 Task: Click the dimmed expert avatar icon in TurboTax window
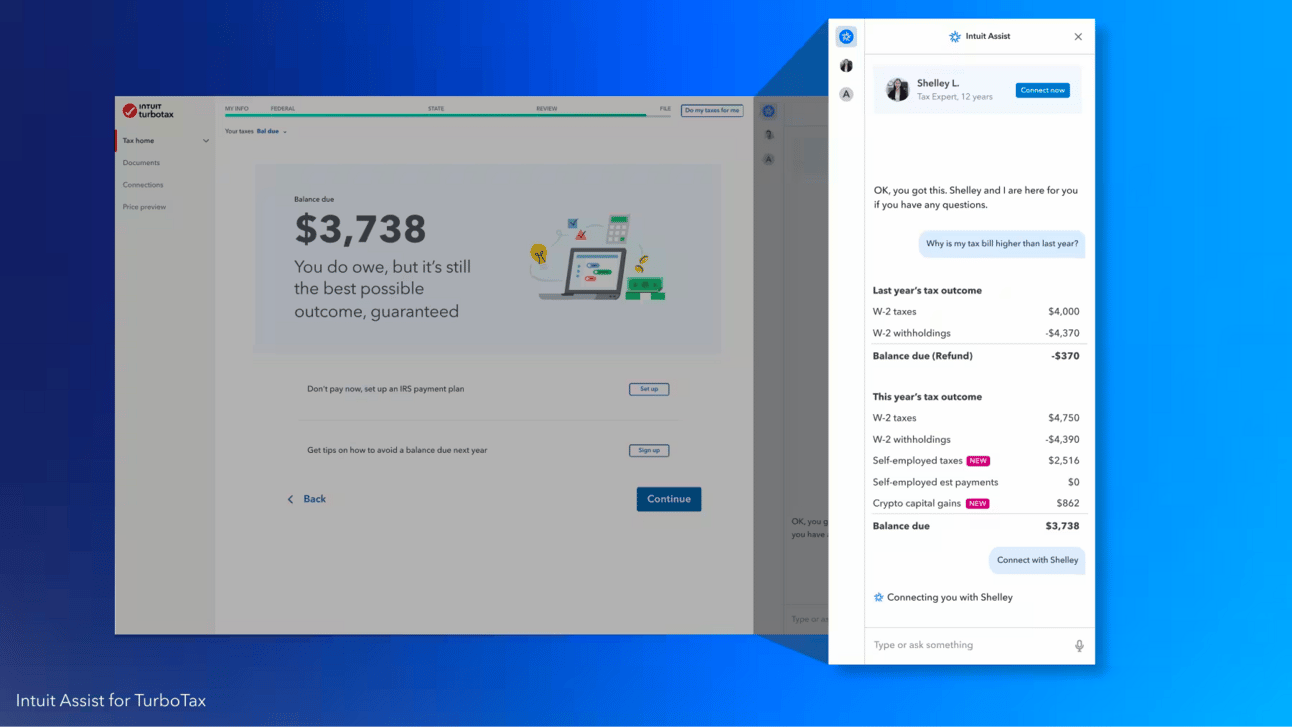point(768,134)
